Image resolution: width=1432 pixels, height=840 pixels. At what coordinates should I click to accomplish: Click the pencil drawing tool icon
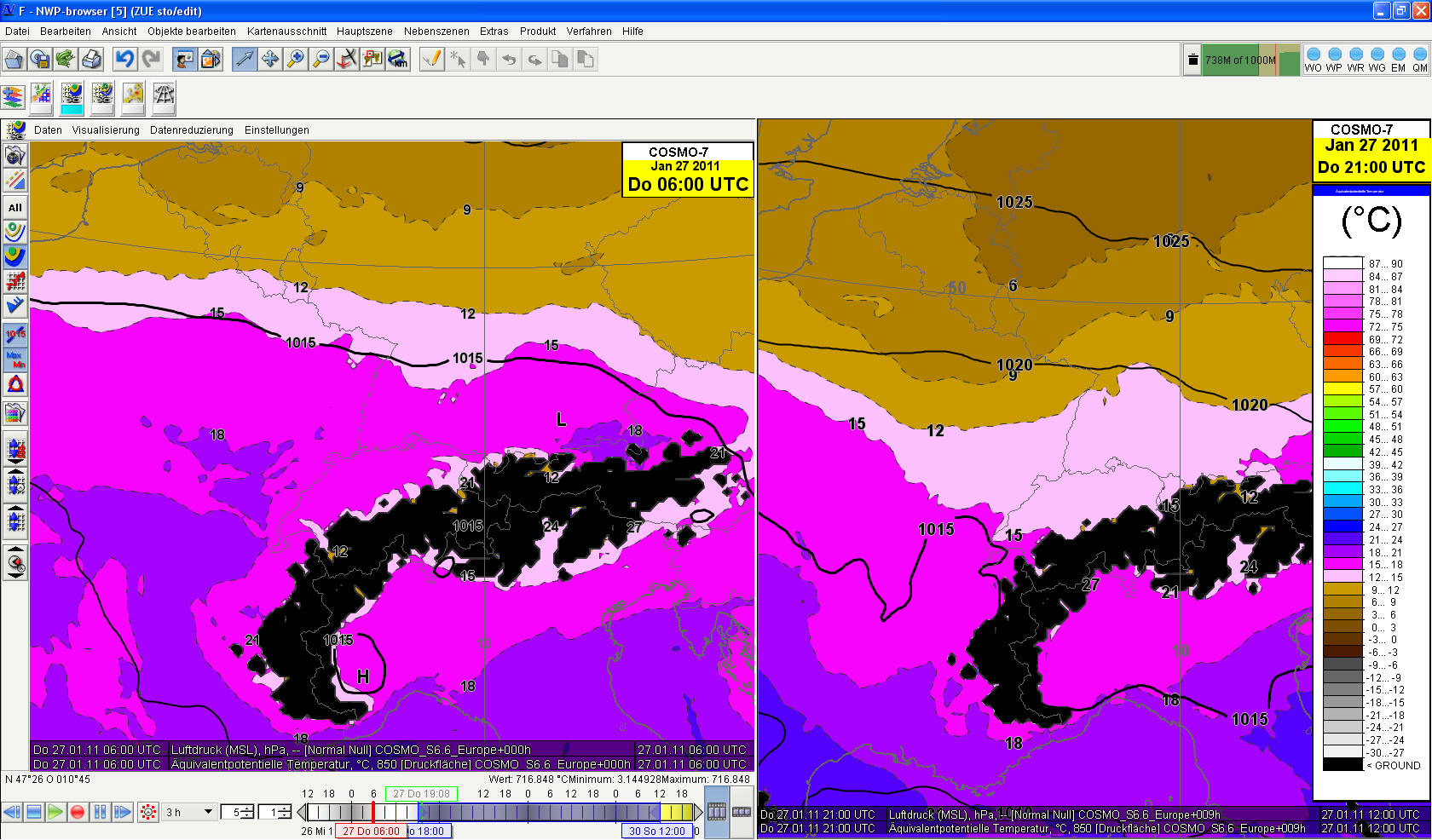[x=432, y=59]
